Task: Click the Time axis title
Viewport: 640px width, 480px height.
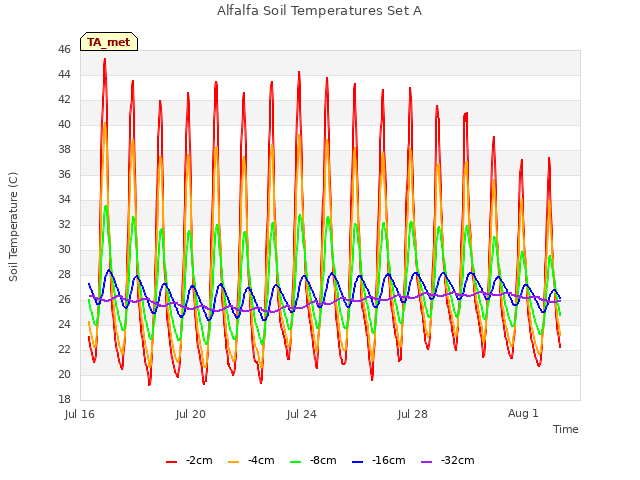Action: tap(566, 429)
